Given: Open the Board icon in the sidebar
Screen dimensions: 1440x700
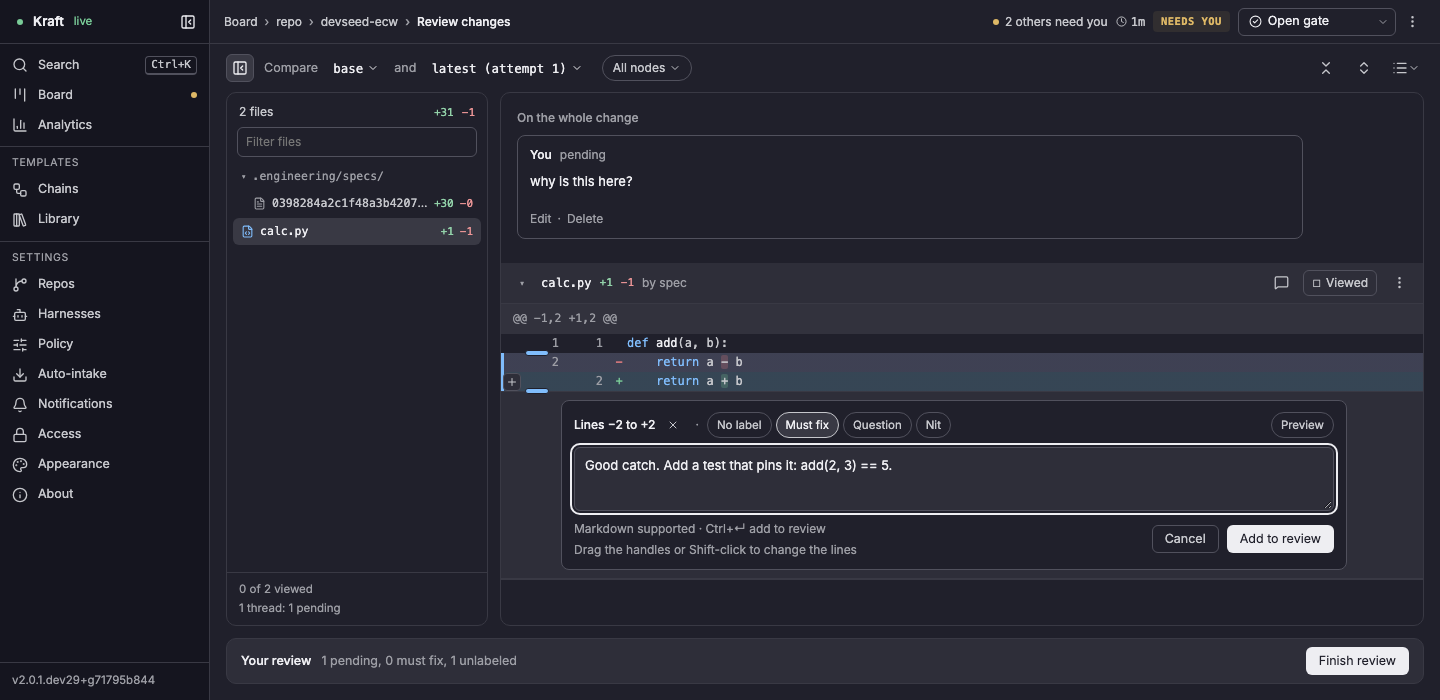Looking at the screenshot, I should pos(20,95).
